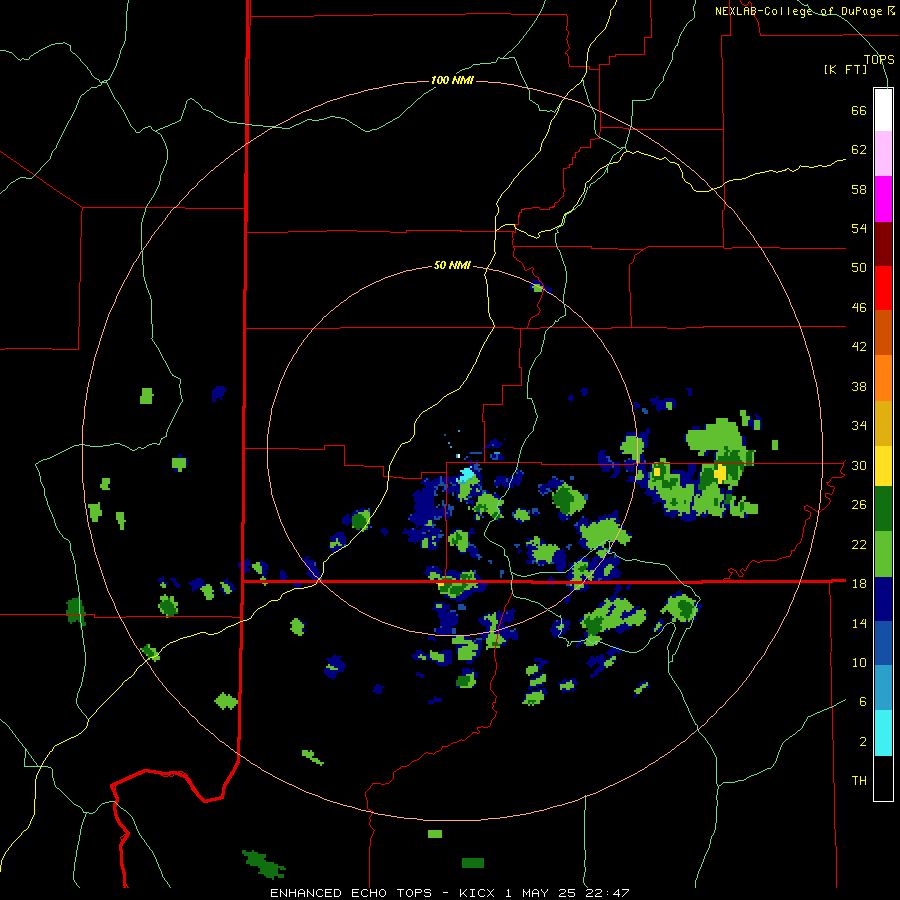Click legend value 30
This screenshot has height=900, width=900.
click(859, 465)
